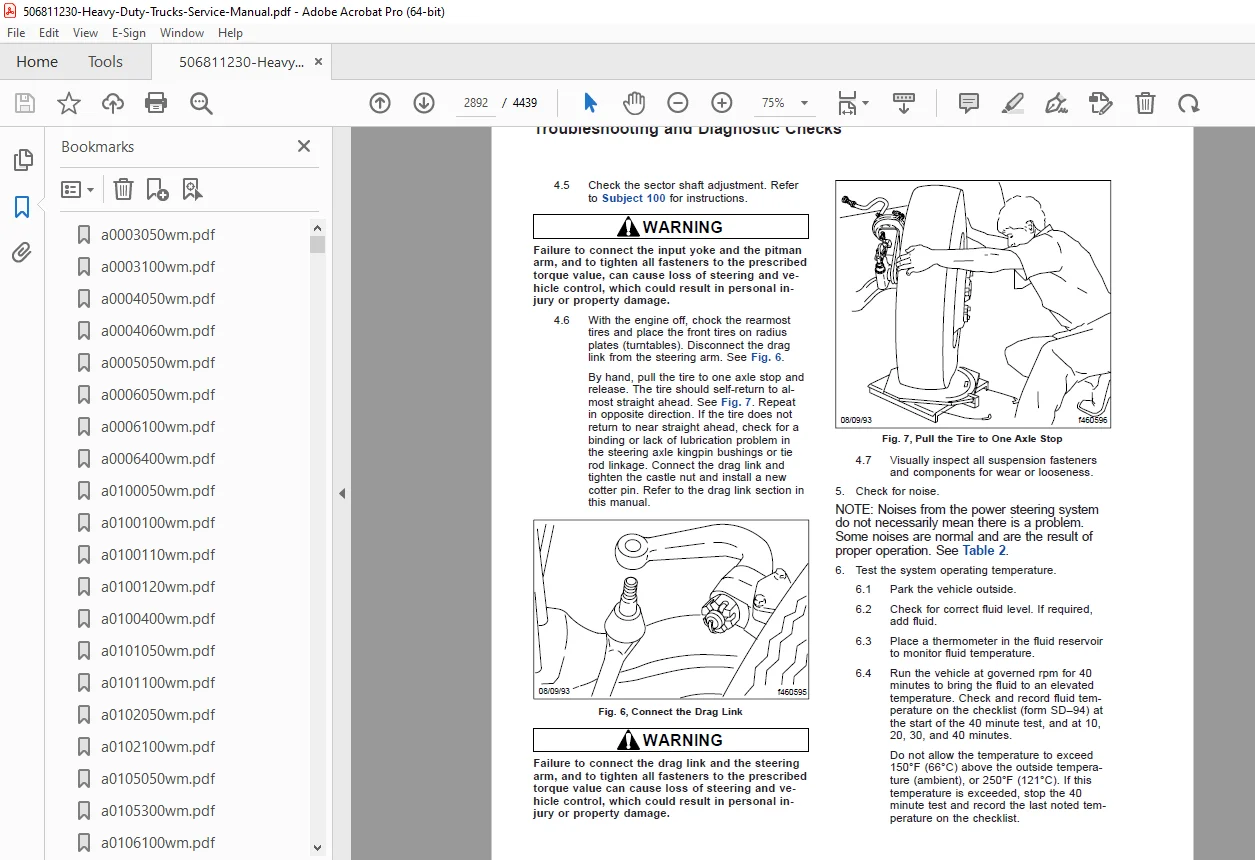This screenshot has height=860, width=1255.
Task: Open bookmark a0100050wm.pdf
Action: [x=158, y=491]
